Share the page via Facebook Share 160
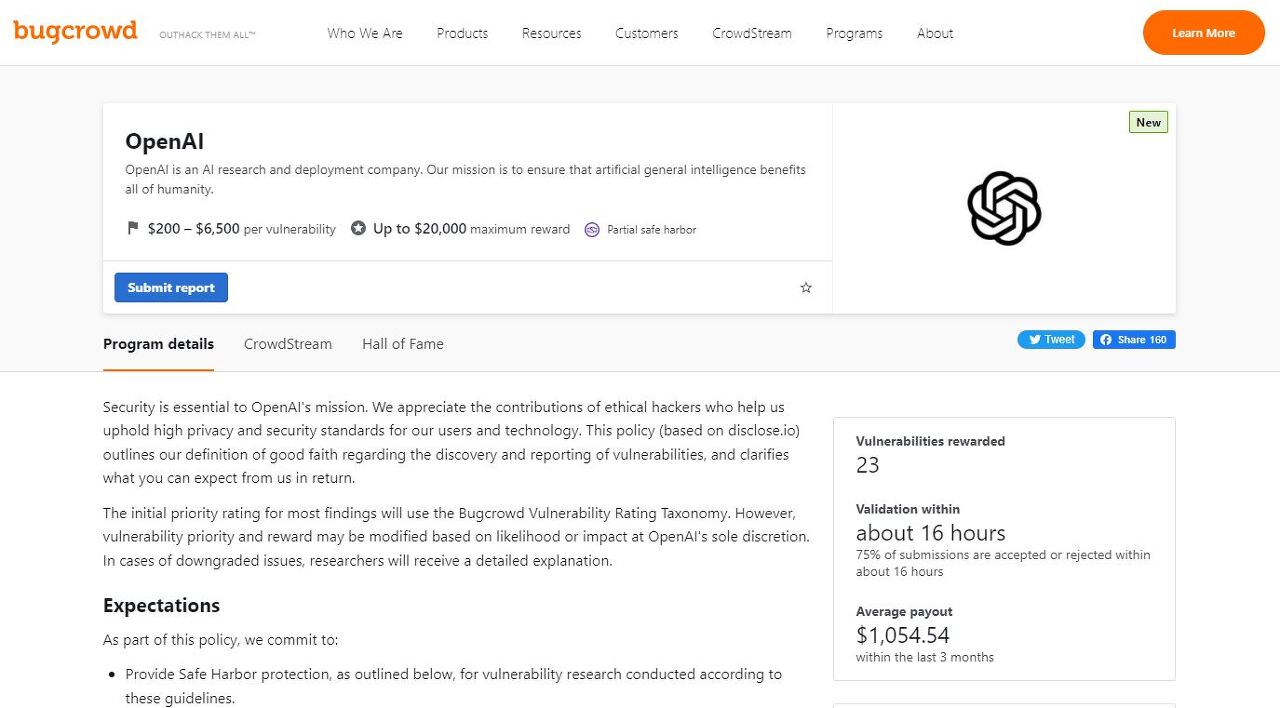 tap(1134, 340)
